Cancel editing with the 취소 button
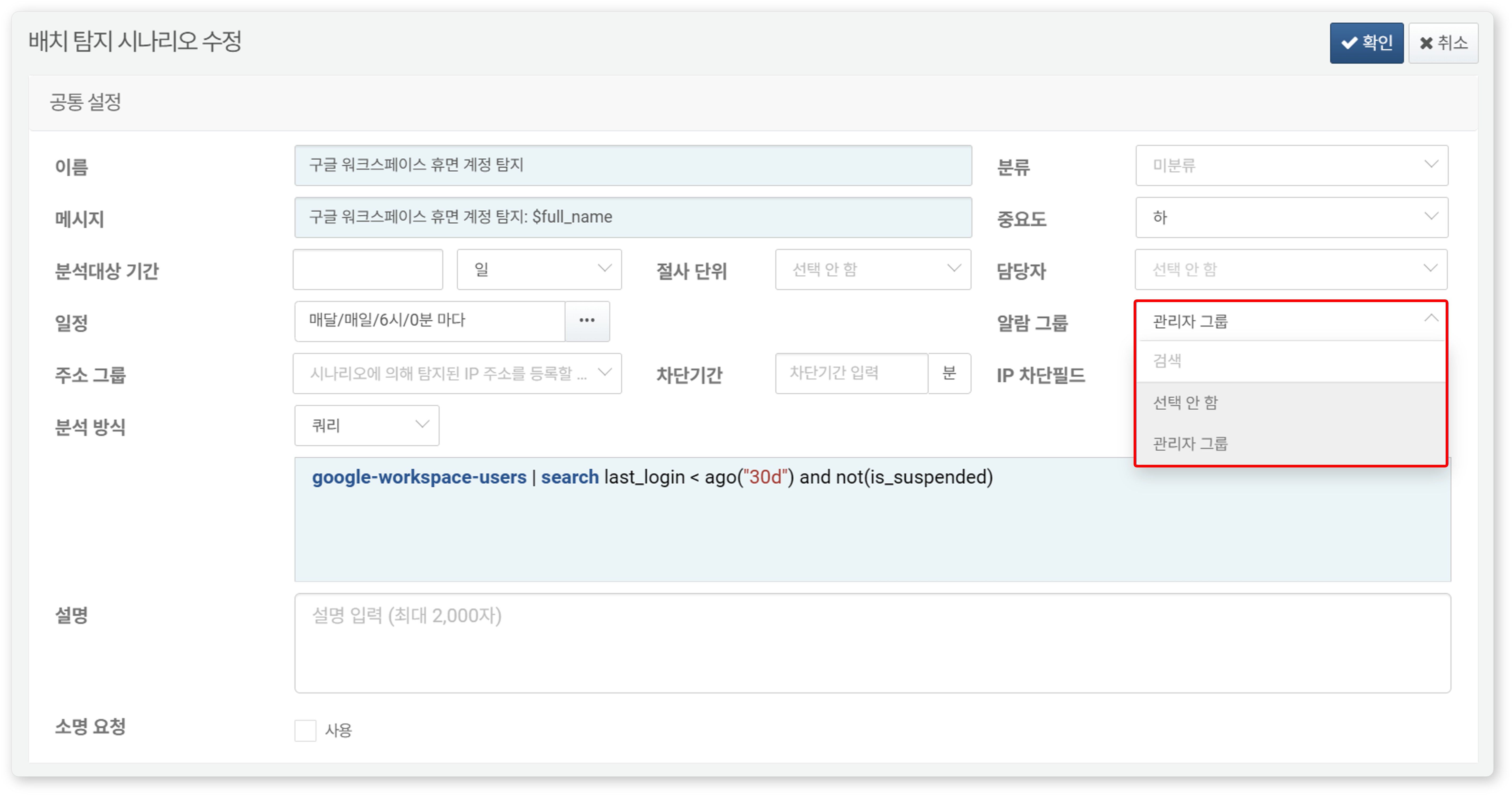The image size is (1512, 795). click(1443, 43)
